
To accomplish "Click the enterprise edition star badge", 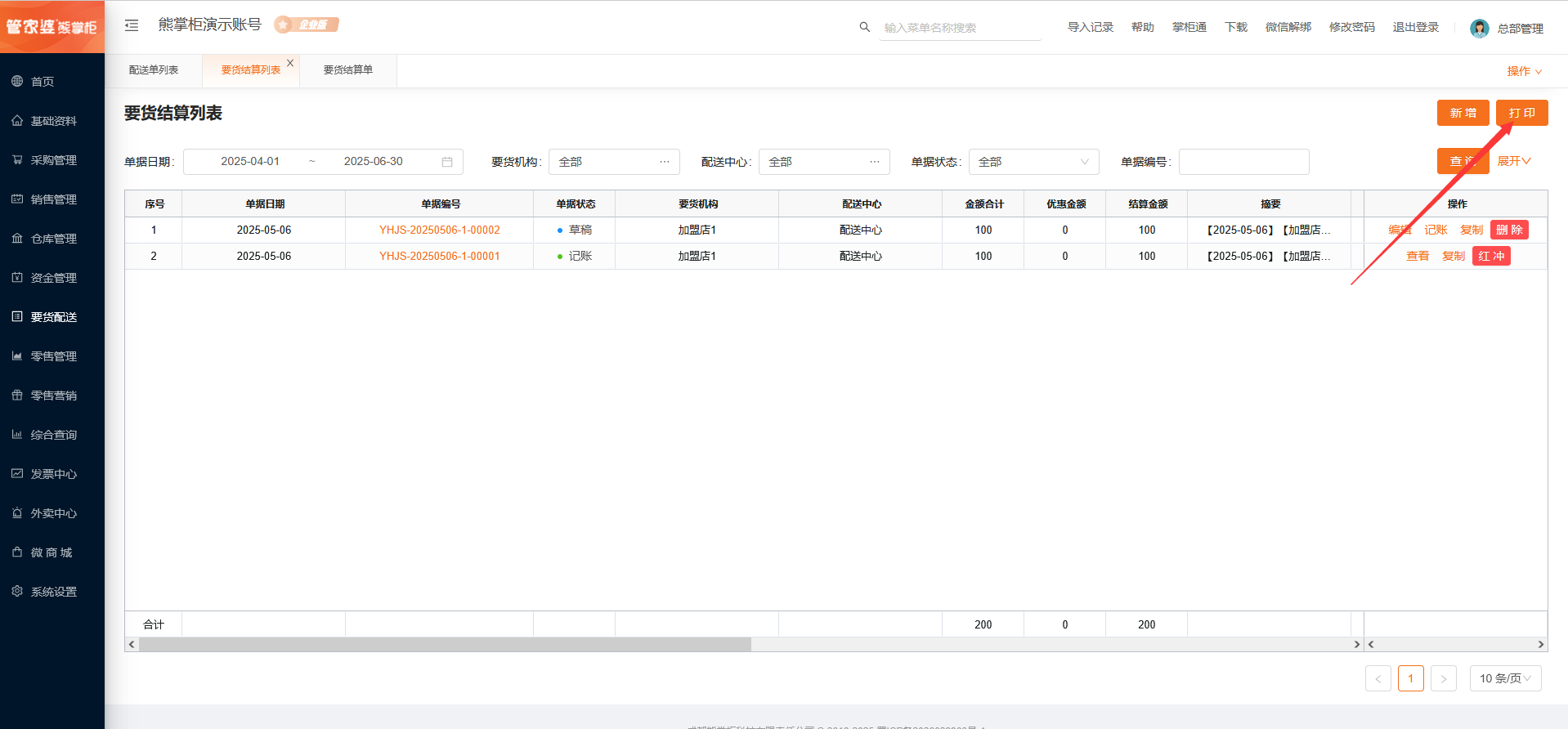I will click(307, 25).
